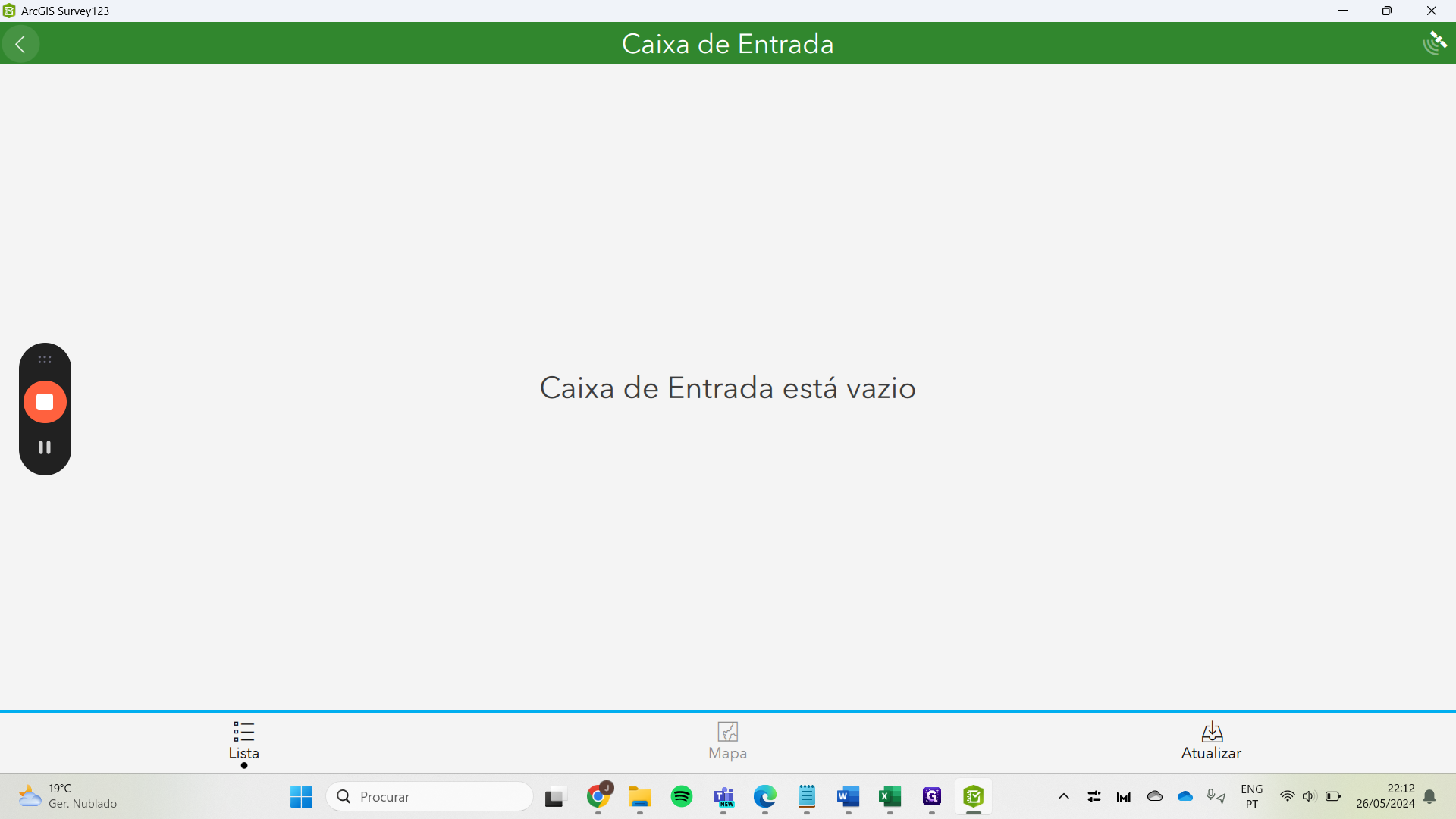Open Google Chrome from the taskbar
The width and height of the screenshot is (1456, 819).
(598, 796)
